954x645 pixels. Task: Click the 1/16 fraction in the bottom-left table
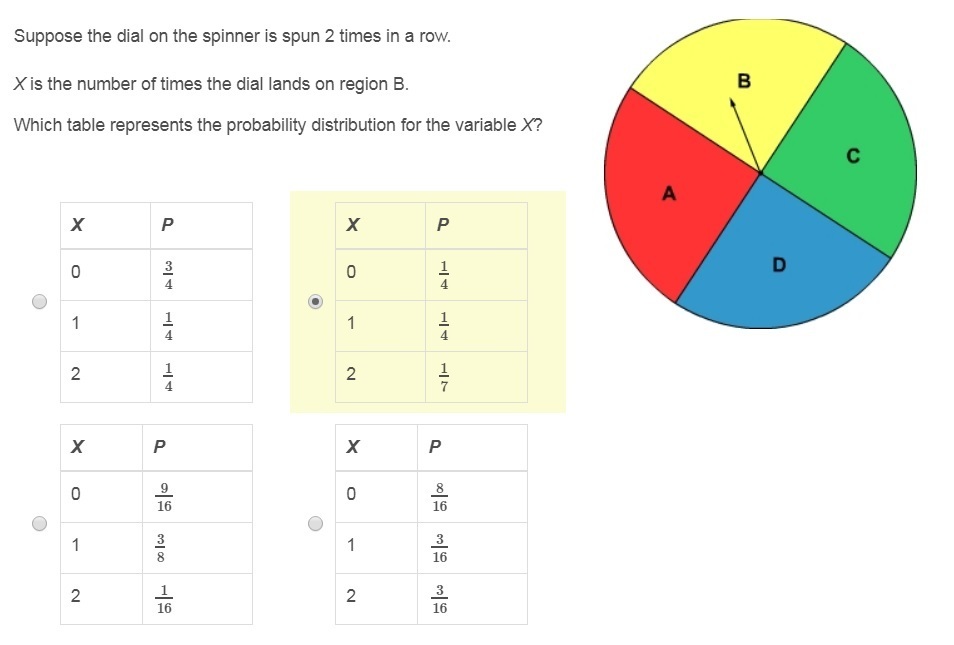click(x=164, y=599)
